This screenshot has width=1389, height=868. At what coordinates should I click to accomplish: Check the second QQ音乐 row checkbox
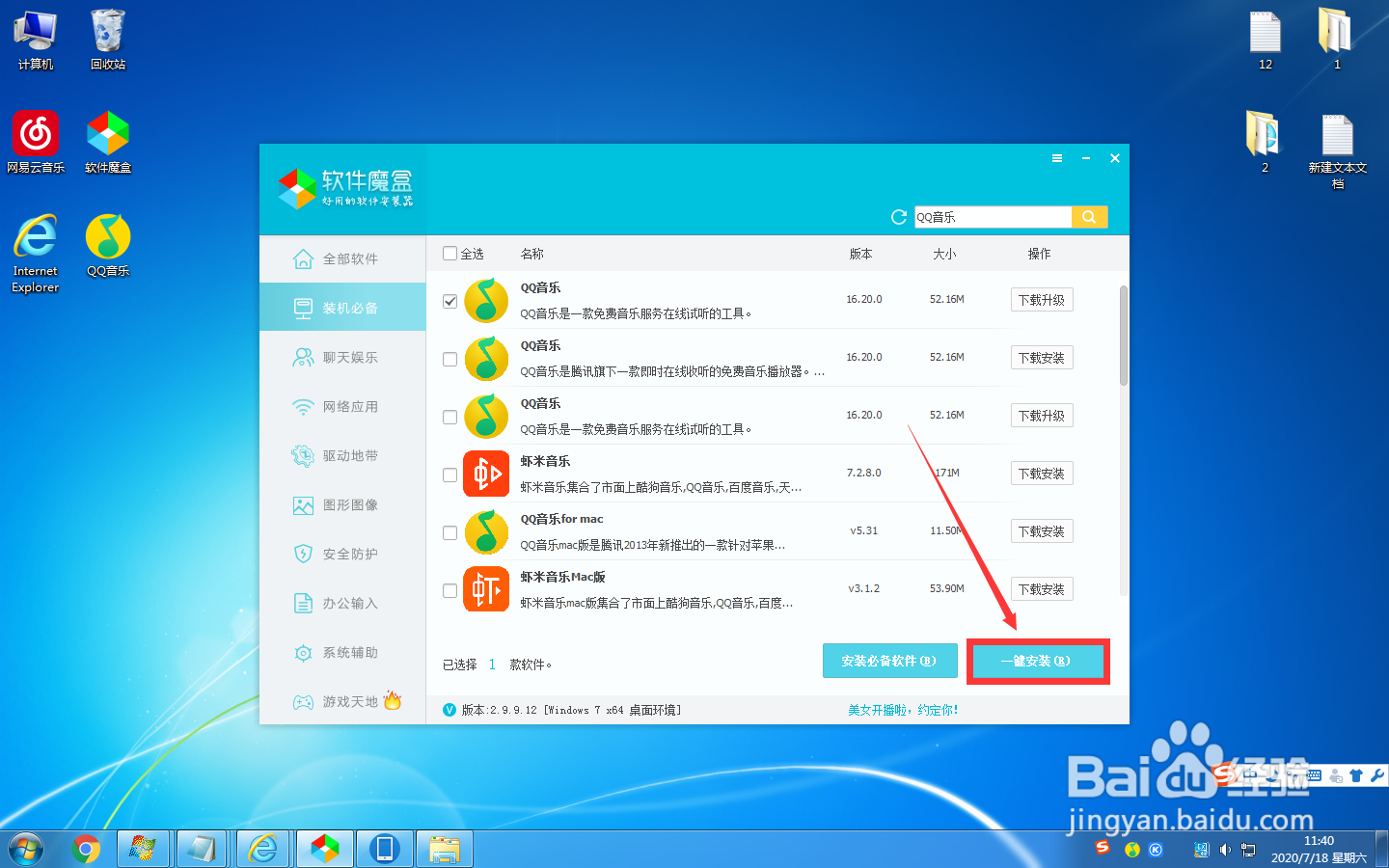coord(449,359)
